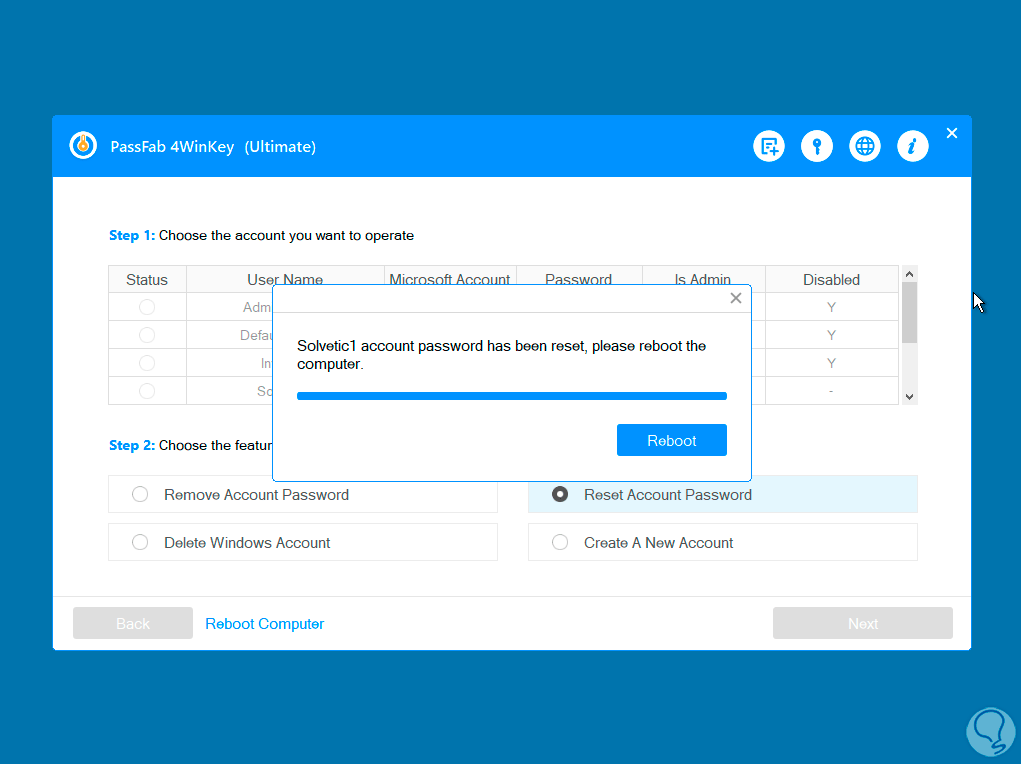This screenshot has height=764, width=1021.
Task: Open the language globe icon
Action: point(865,146)
